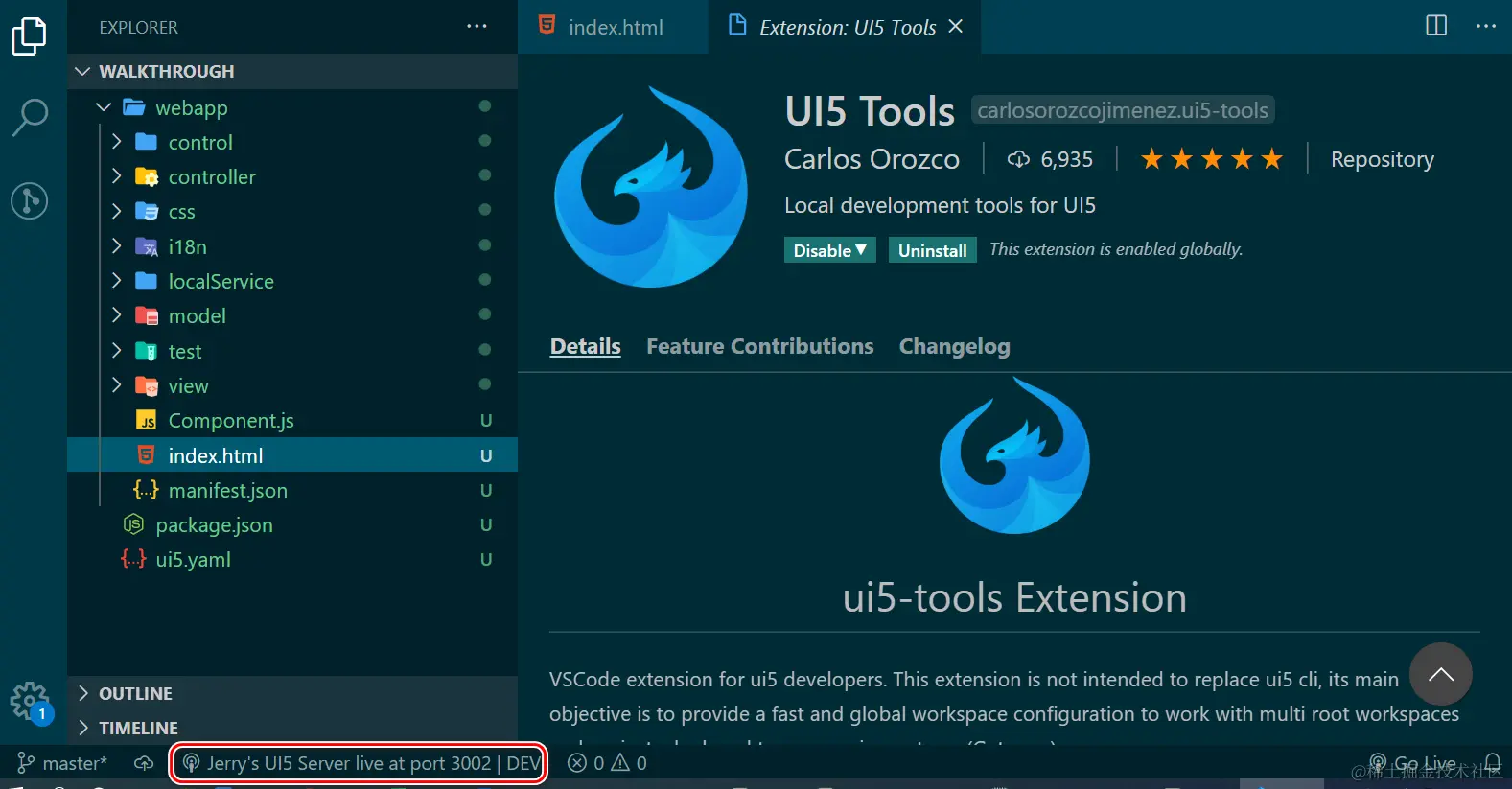Click publisher name Carlos Orozco
The height and width of the screenshot is (789, 1512).
point(872,159)
